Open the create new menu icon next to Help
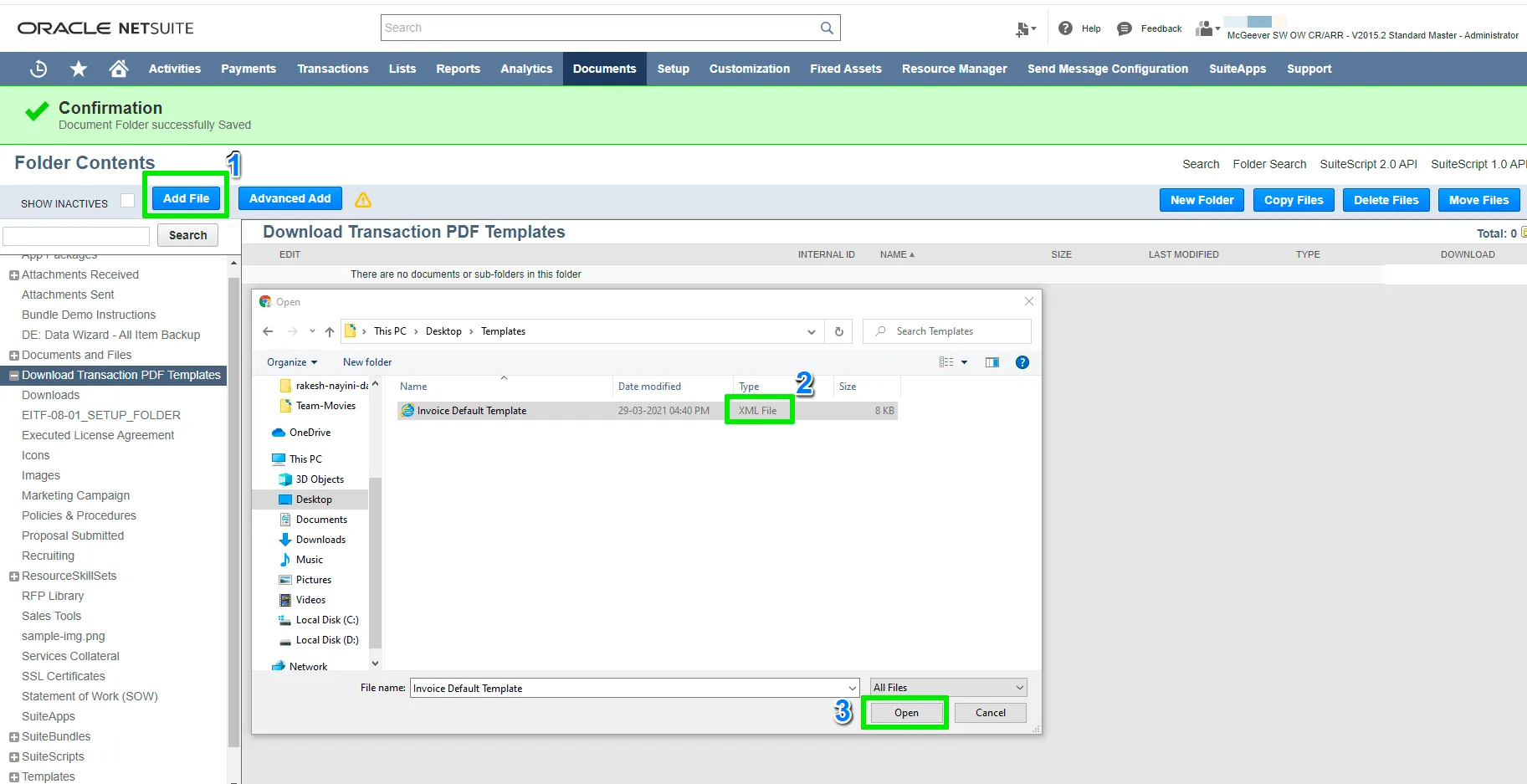This screenshot has height=784, width=1527. click(1025, 29)
